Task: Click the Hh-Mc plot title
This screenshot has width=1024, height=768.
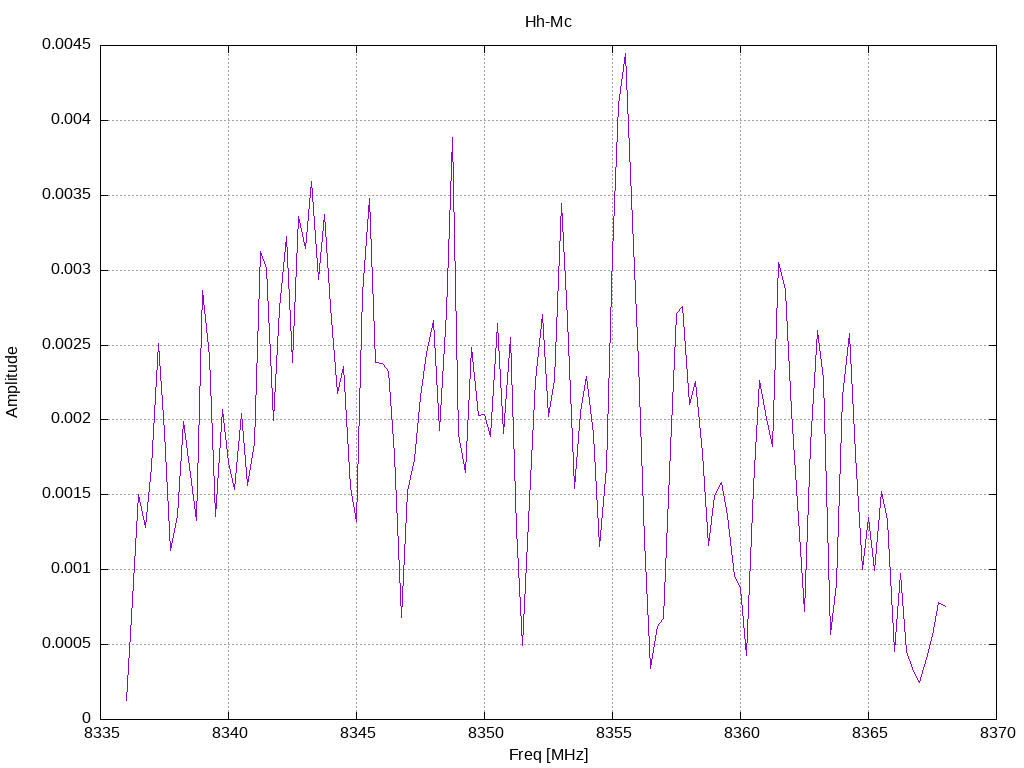Action: [548, 22]
